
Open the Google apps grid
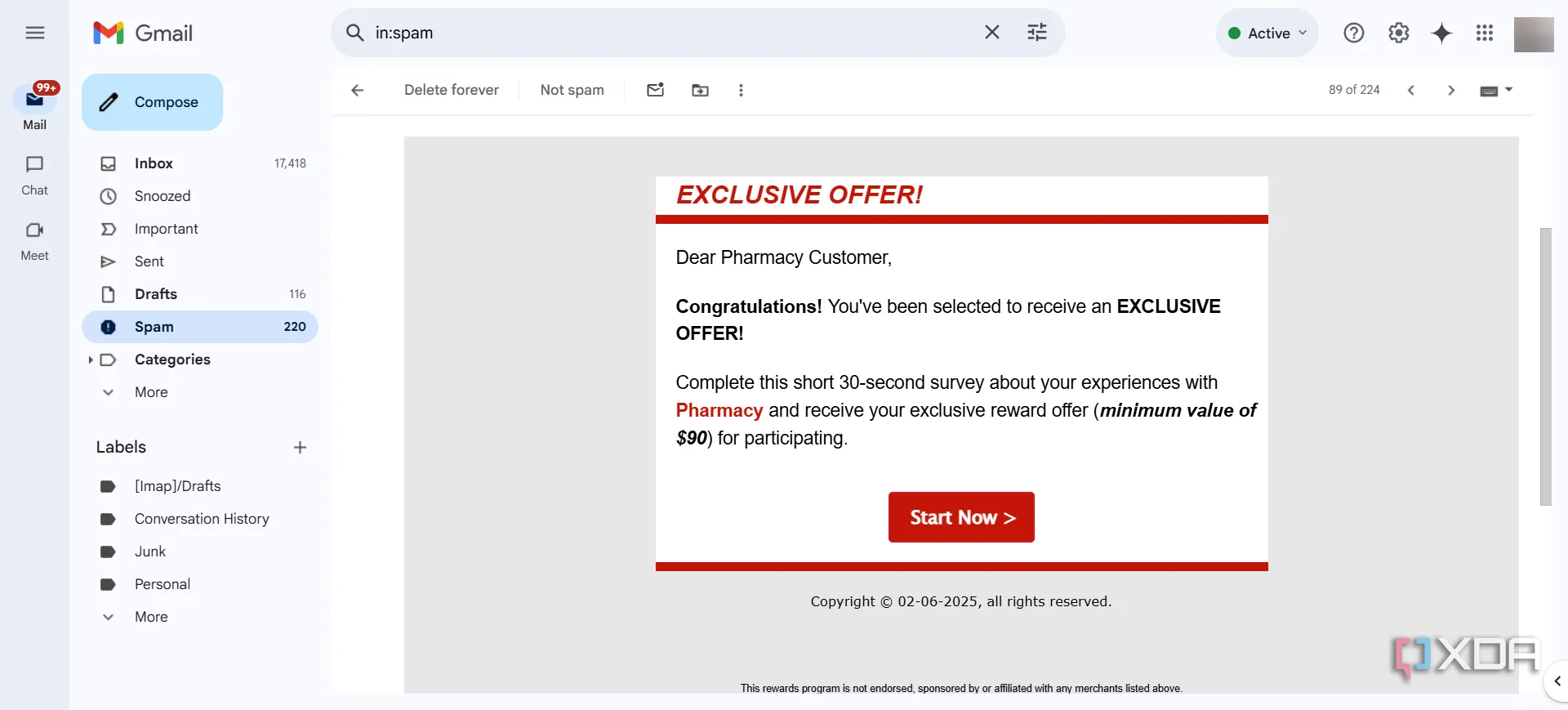1484,33
